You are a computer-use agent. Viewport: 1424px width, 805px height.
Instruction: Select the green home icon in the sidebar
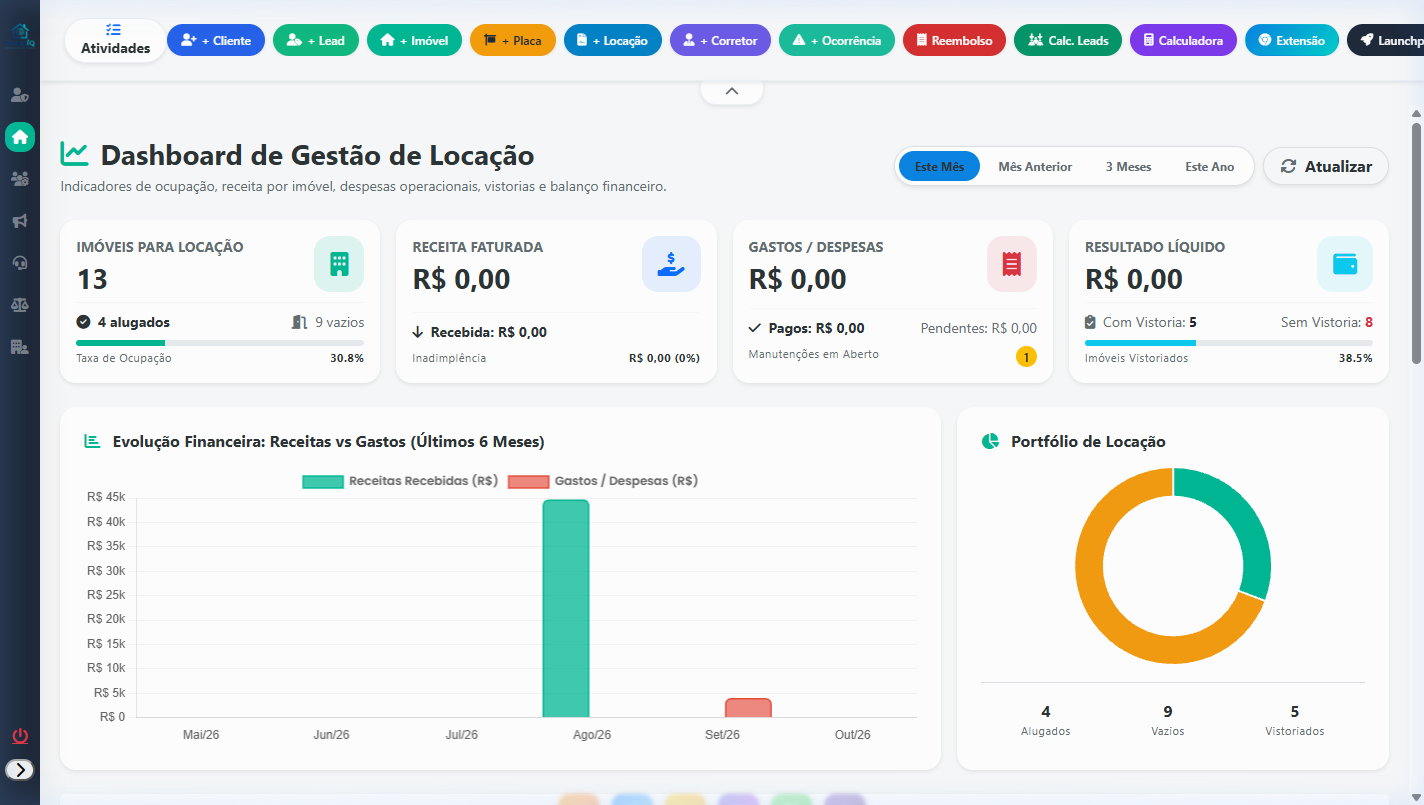pos(20,137)
